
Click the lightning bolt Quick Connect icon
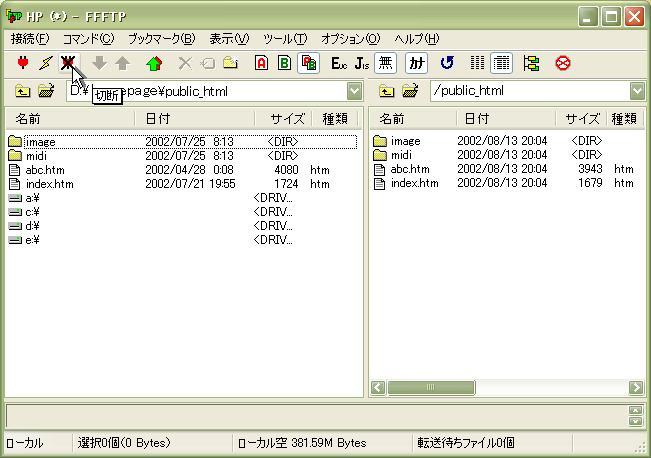click(x=45, y=63)
